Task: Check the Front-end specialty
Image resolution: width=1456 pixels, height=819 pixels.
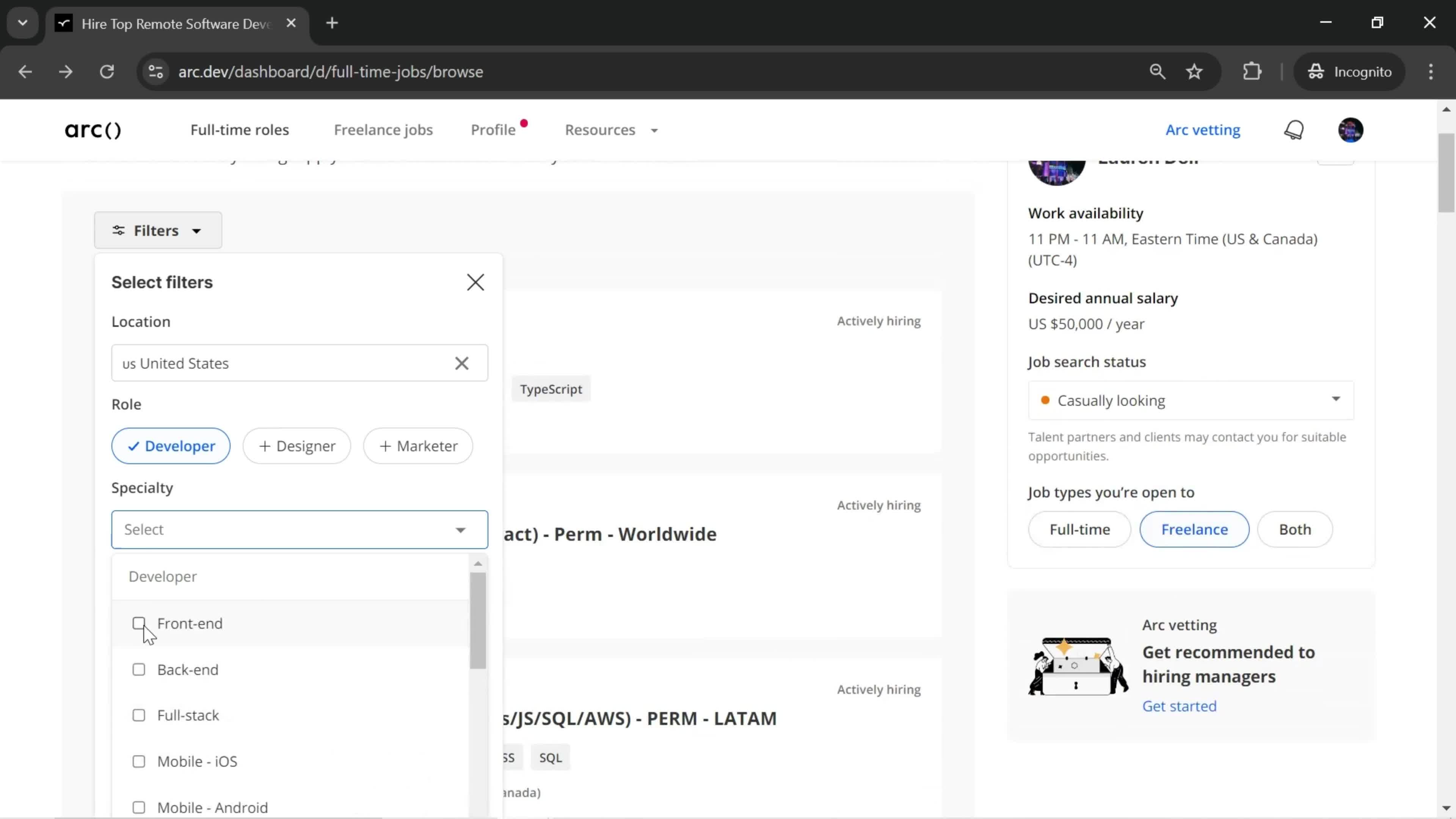Action: point(138,623)
